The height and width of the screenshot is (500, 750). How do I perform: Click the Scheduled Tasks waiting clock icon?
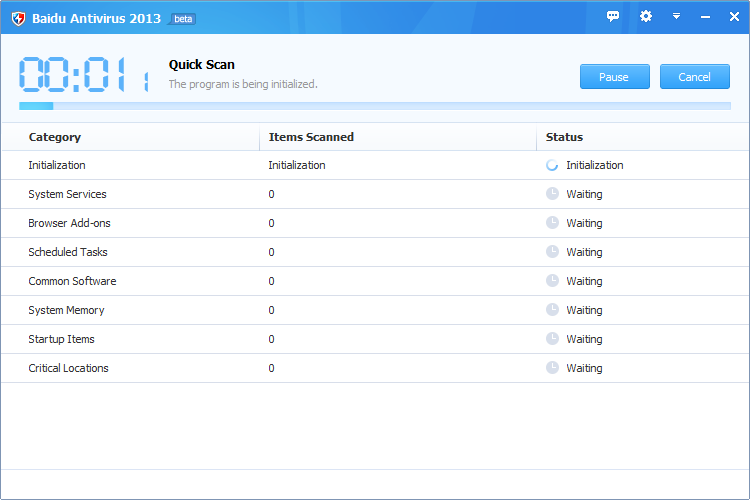tap(552, 252)
